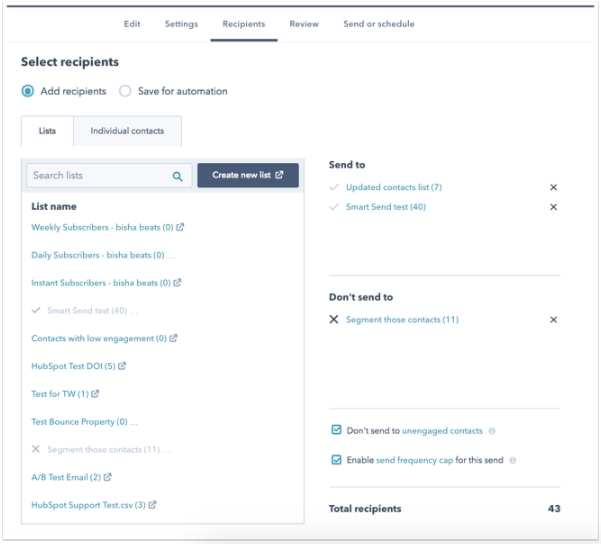Open the unengaged contacts link

pyautogui.click(x=442, y=431)
